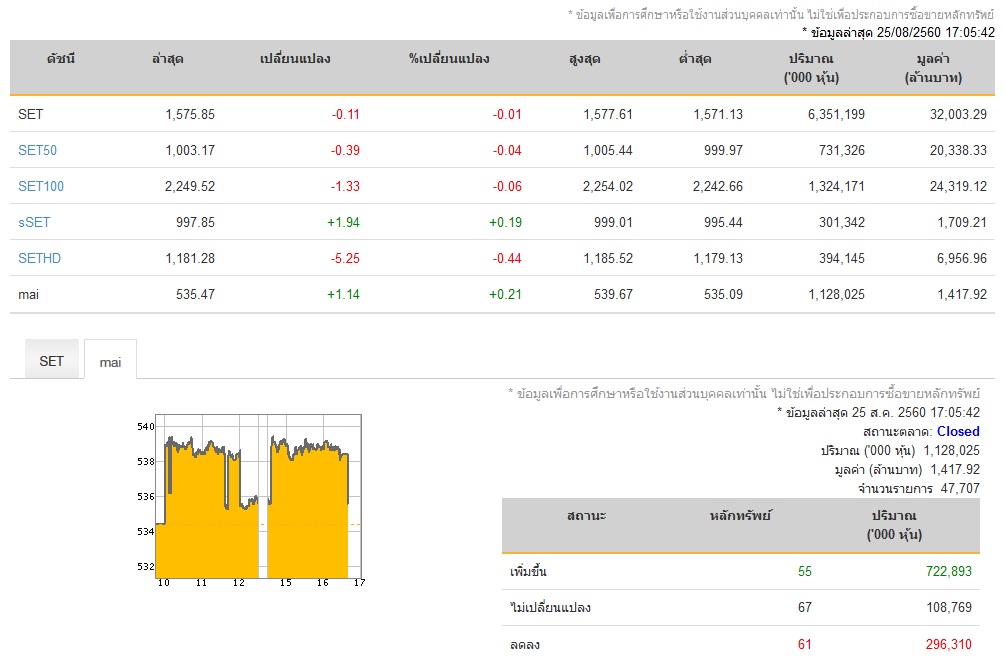Open the SET100 index link
Image resolution: width=1005 pixels, height=658 pixels.
pos(41,186)
